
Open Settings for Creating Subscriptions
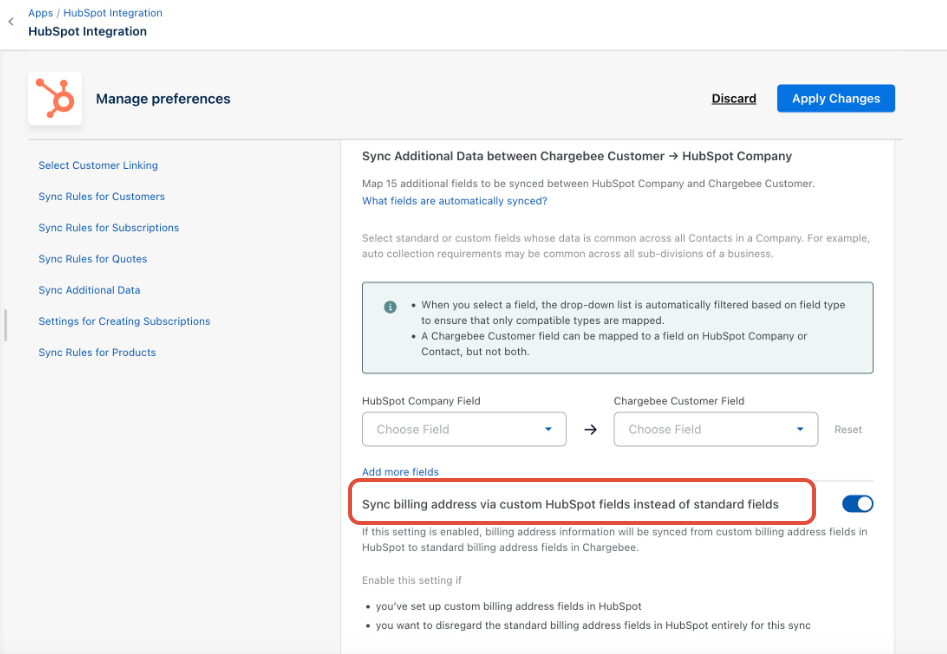tap(124, 322)
